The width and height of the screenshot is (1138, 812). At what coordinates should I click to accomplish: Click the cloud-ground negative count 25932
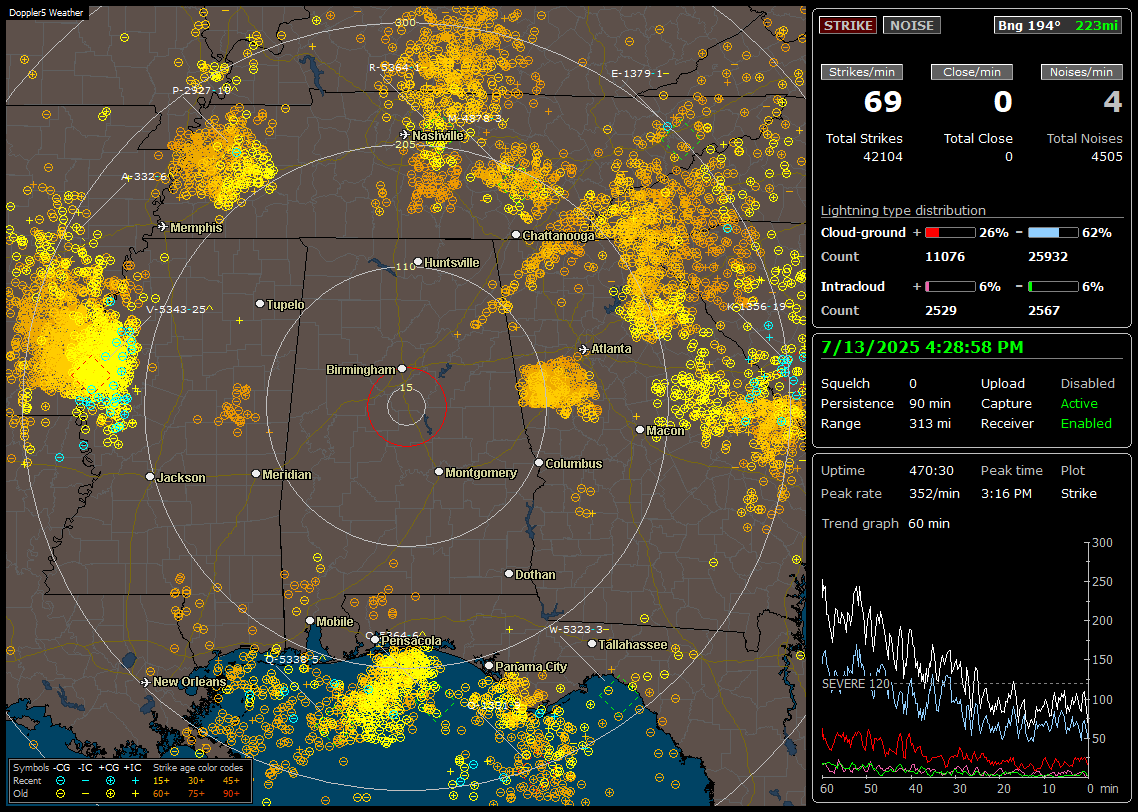click(1048, 257)
